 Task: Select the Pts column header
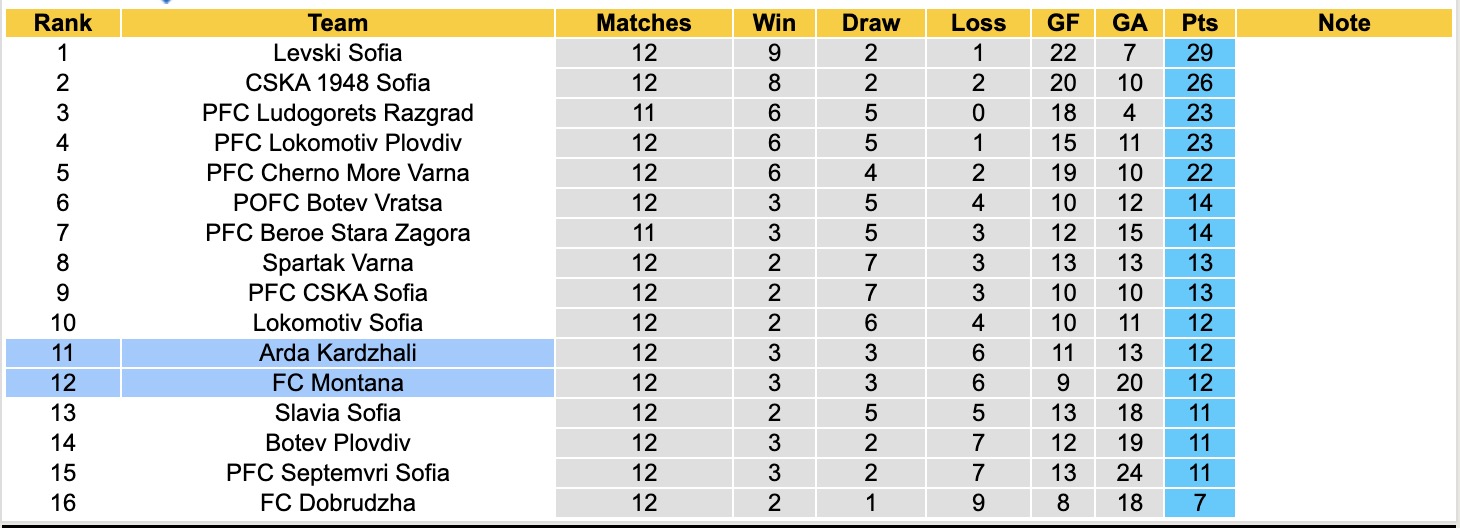[x=1199, y=23]
